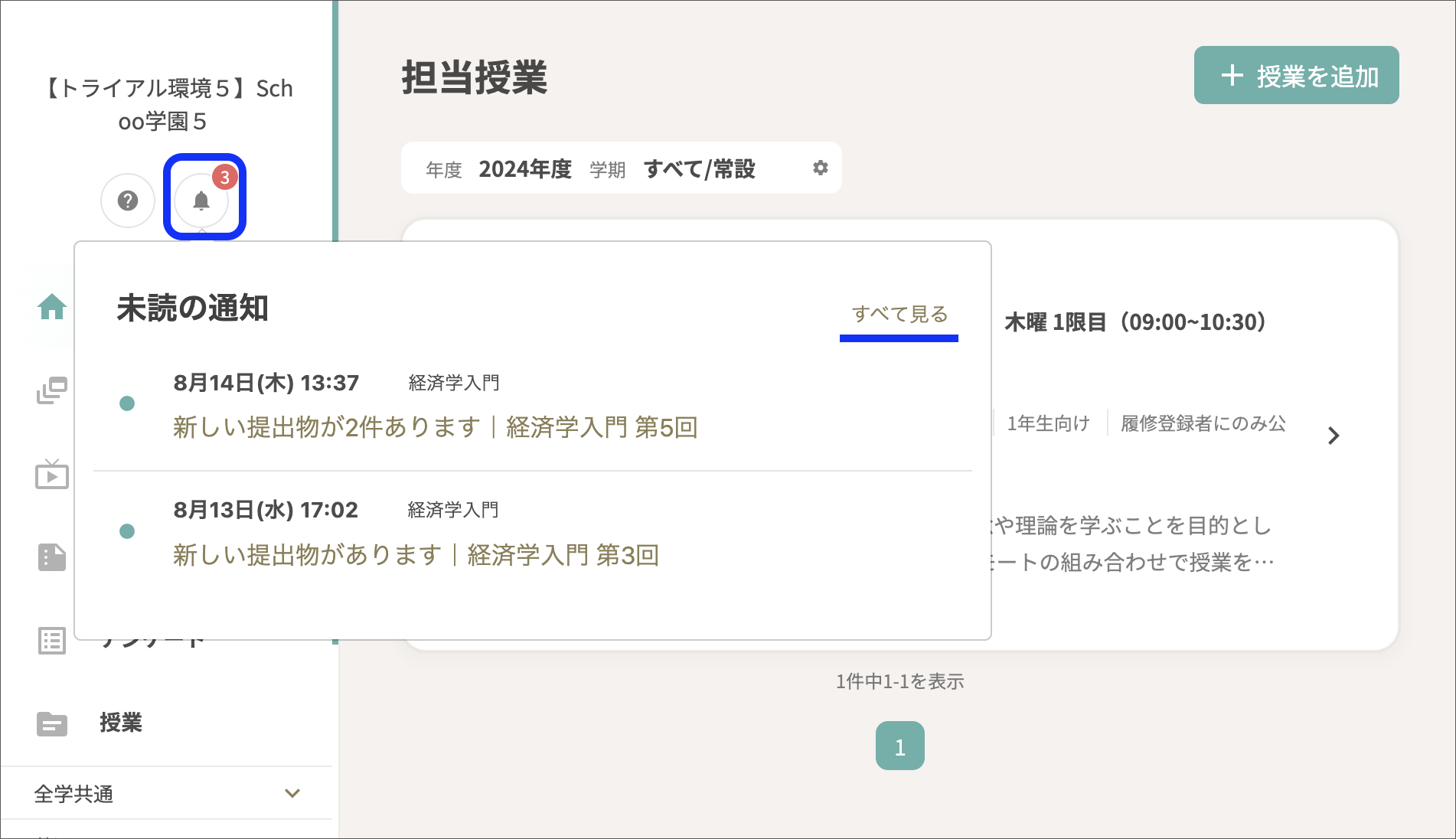Open the notification bell icon
Image resolution: width=1456 pixels, height=839 pixels.
(201, 201)
